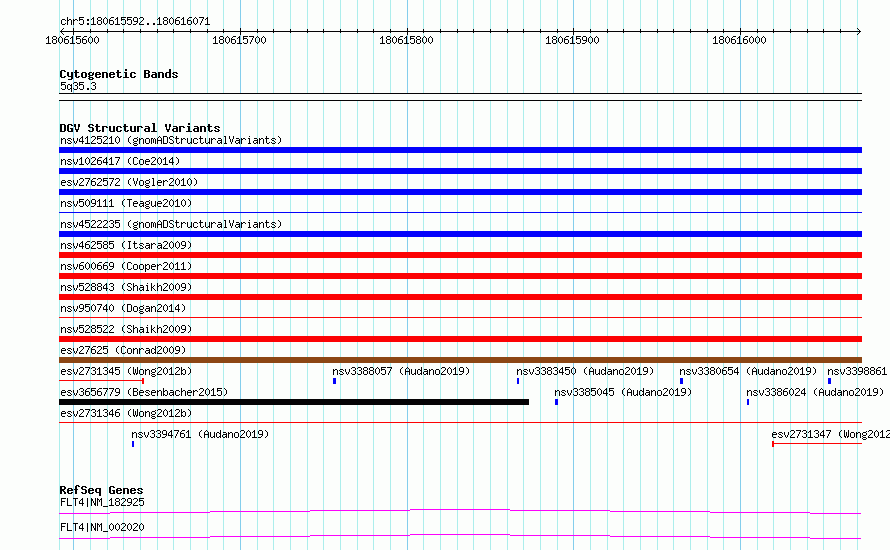Viewport: 890px width, 550px height.
Task: Open the esv2762572 (Vogler2010) label
Action: click(129, 182)
